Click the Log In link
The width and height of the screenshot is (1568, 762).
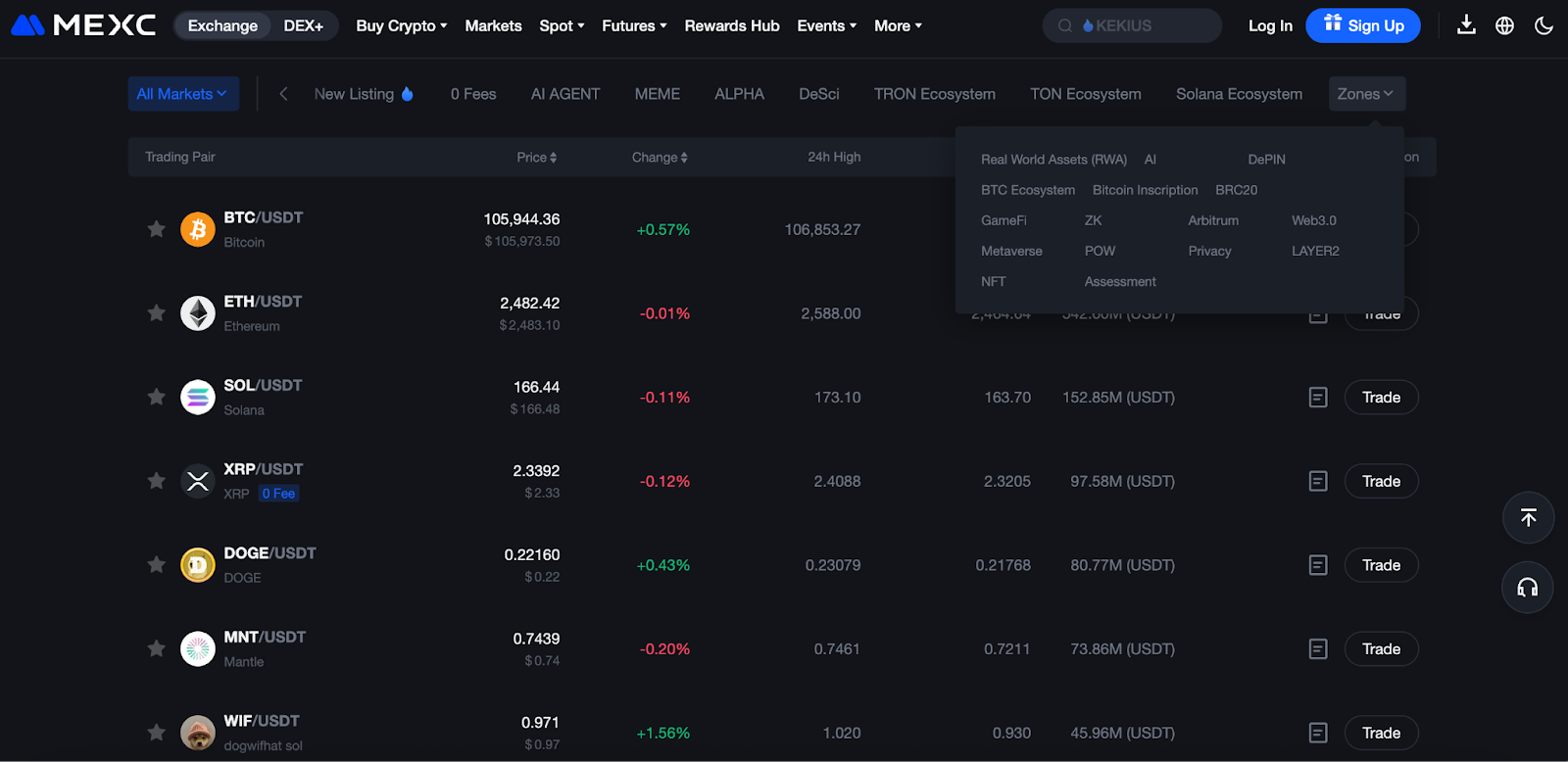[1270, 25]
